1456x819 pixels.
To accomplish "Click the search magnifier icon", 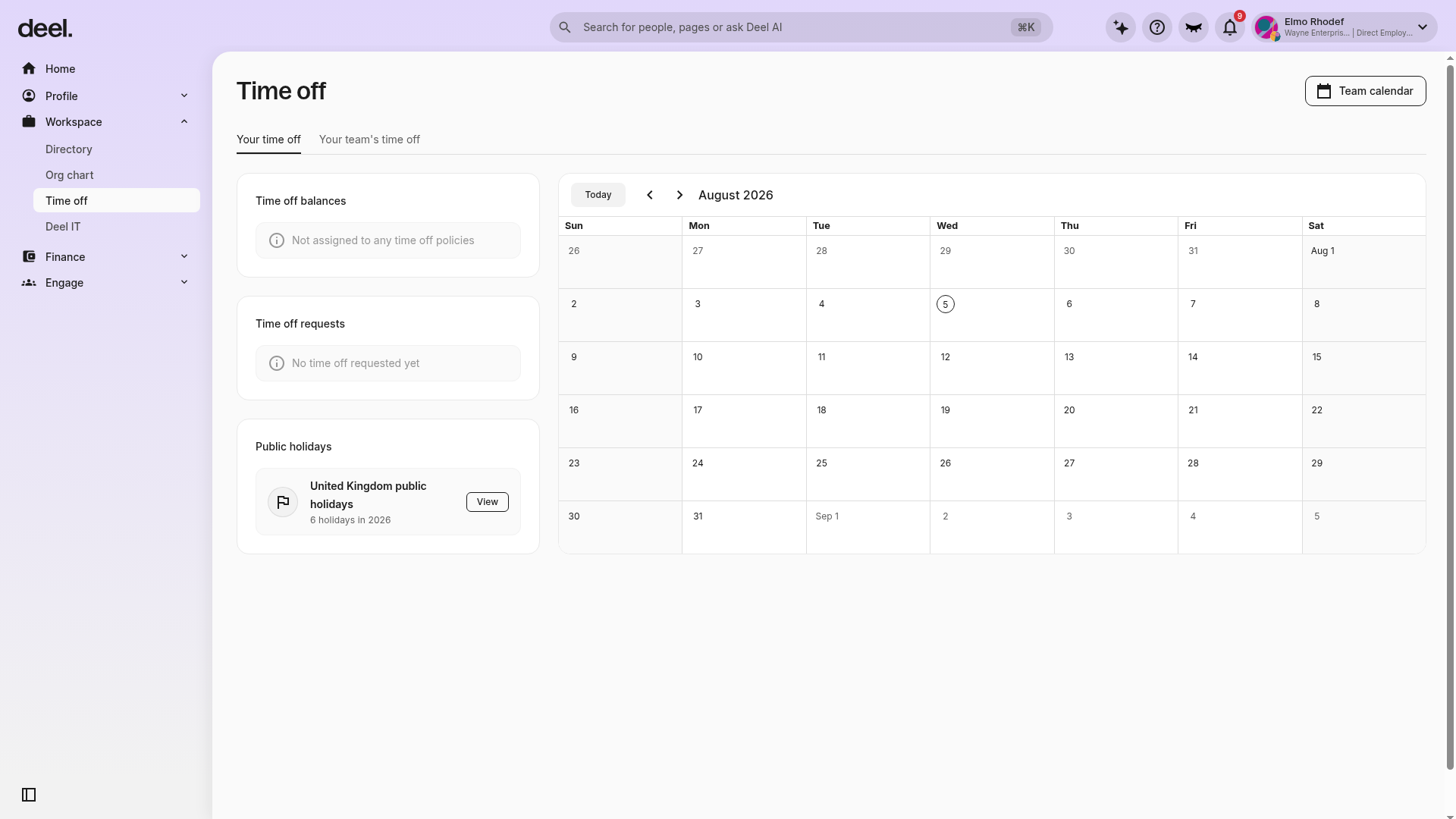I will (565, 27).
